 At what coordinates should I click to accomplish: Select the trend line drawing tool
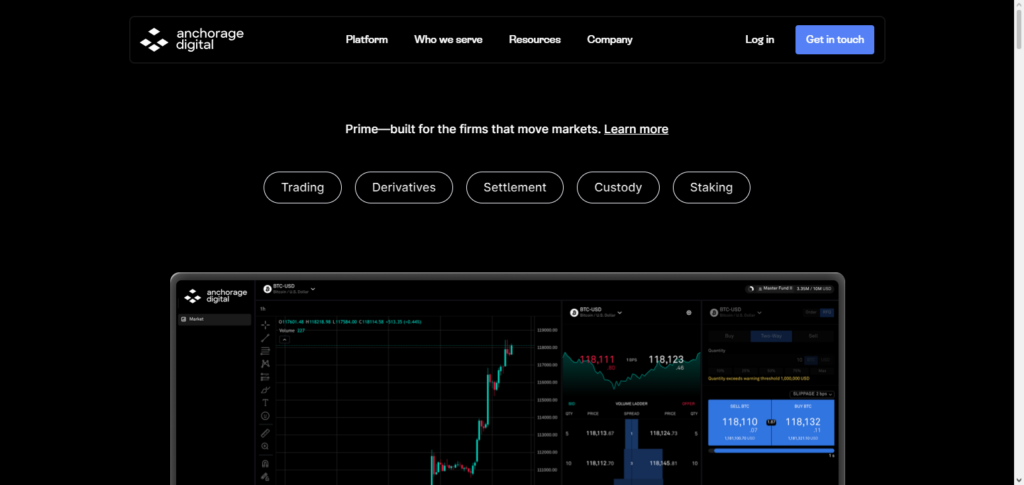tap(265, 338)
